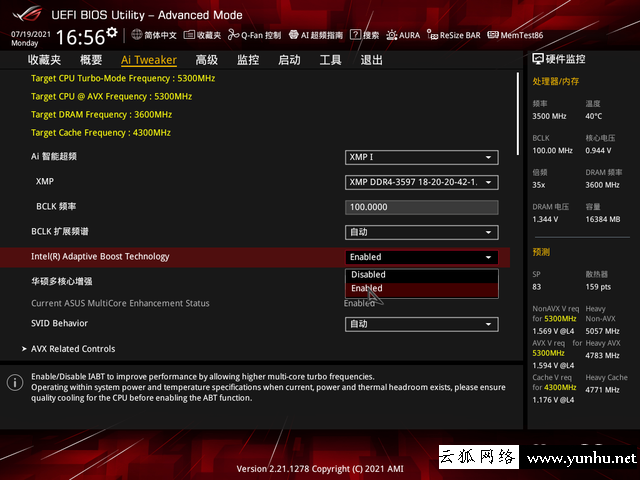Open AI 超频指南 brain icon
This screenshot has height=480, width=640.
[x=293, y=35]
